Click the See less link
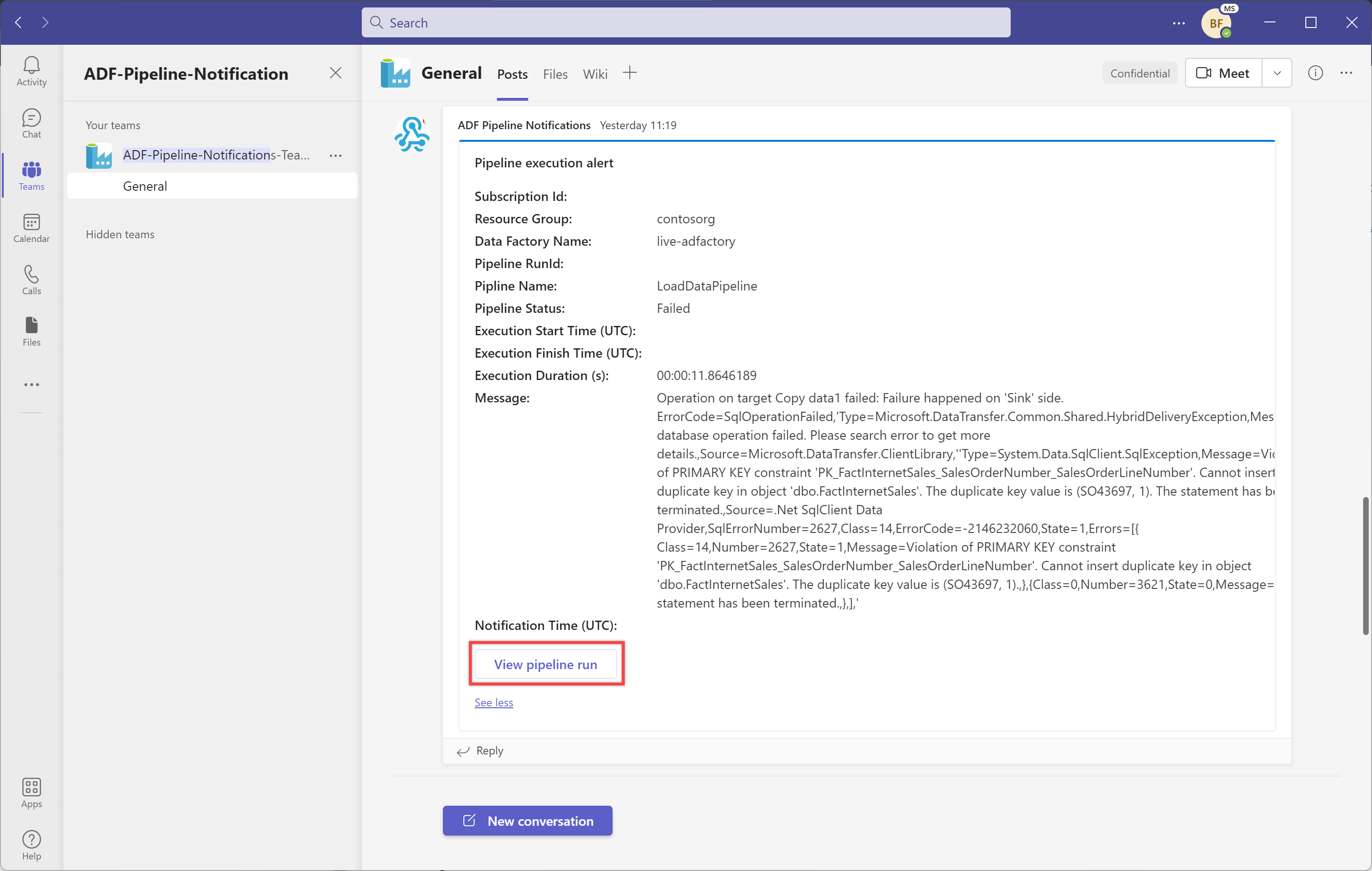 (493, 702)
